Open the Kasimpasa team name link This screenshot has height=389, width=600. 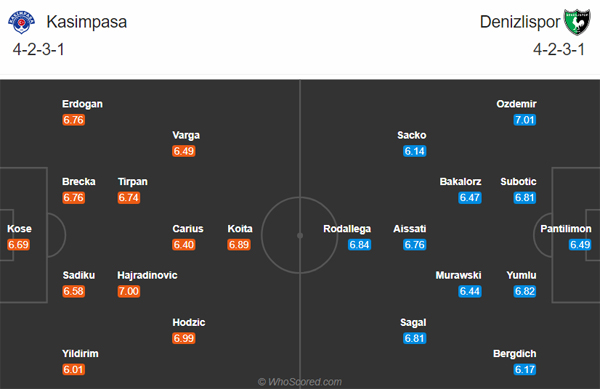pyautogui.click(x=86, y=22)
